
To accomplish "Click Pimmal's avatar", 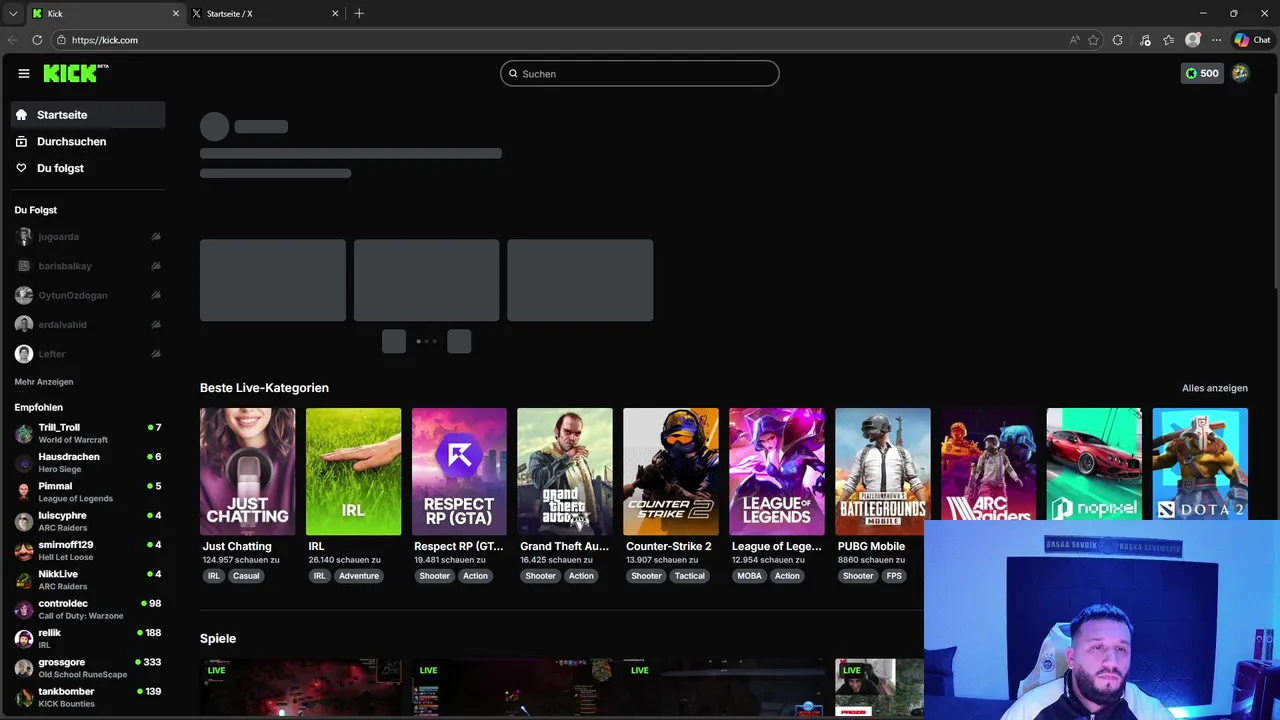I will click(x=24, y=492).
